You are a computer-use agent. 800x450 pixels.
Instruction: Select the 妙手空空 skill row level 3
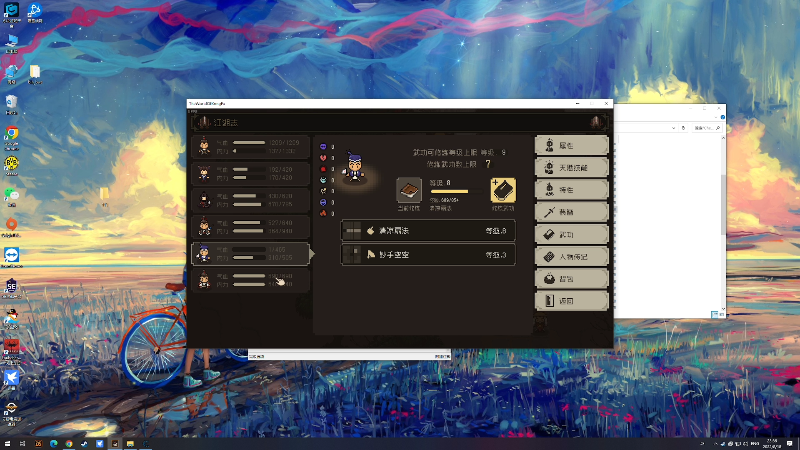point(428,255)
